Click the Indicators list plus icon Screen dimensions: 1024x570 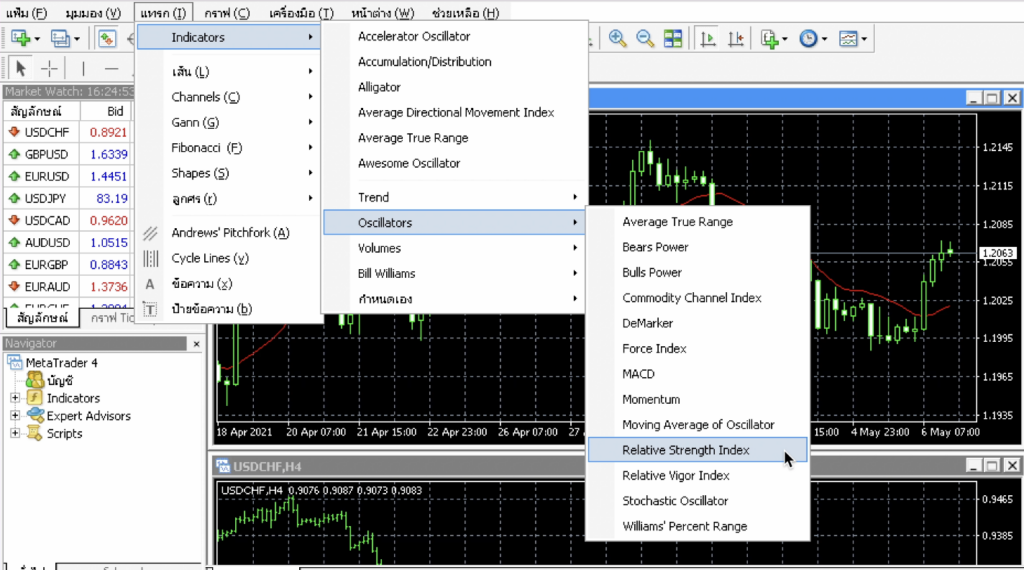click(x=770, y=39)
